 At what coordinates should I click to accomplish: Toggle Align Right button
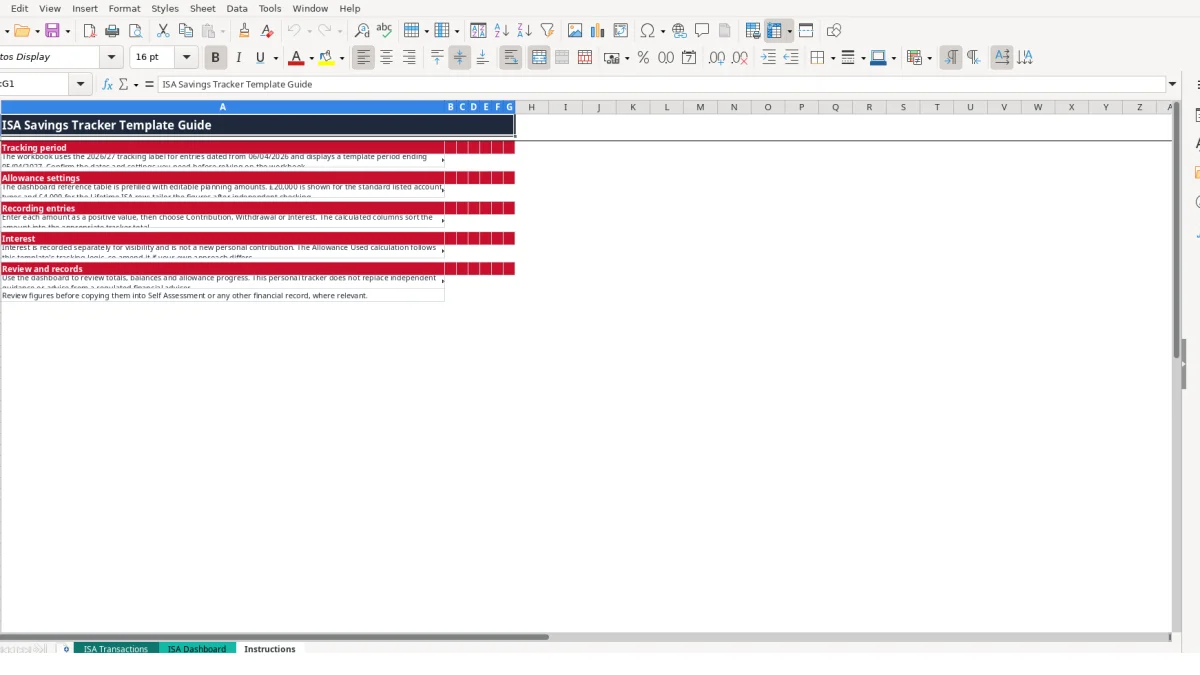point(409,58)
